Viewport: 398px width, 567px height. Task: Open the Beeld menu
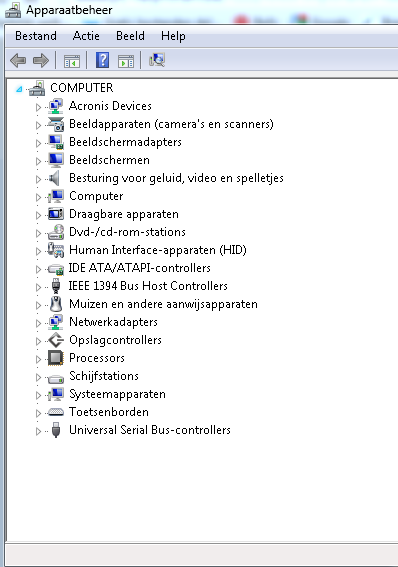[130, 36]
